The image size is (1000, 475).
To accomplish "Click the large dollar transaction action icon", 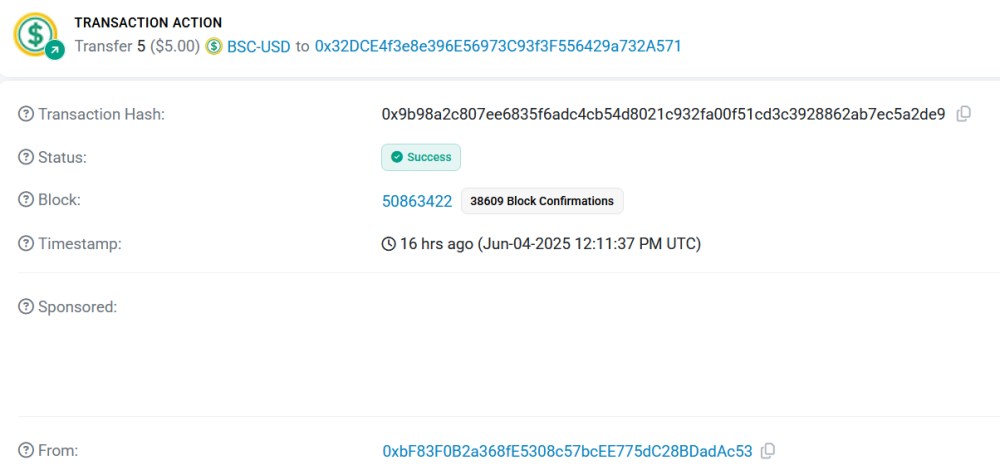I will tap(38, 35).
